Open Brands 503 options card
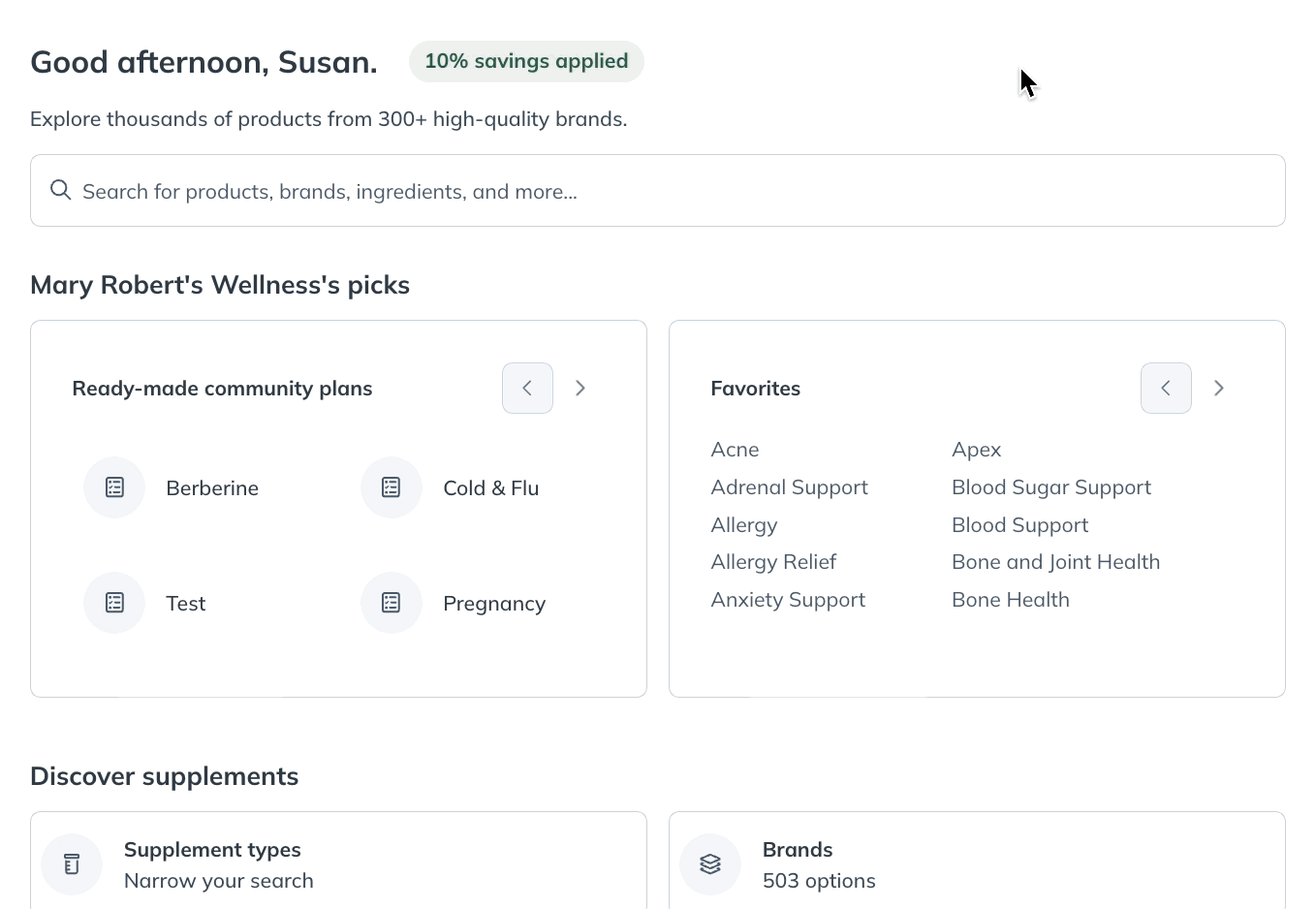The image size is (1316, 909). coord(977,861)
